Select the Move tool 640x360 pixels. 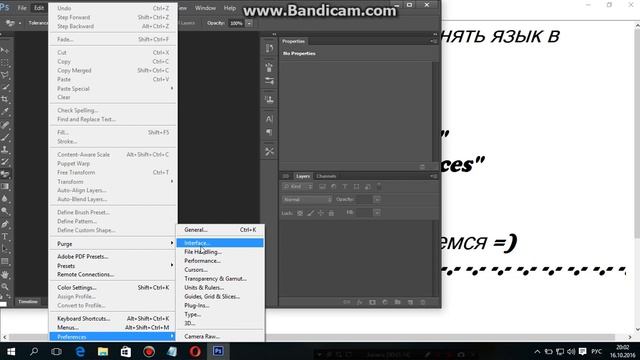pyautogui.click(x=5, y=51)
